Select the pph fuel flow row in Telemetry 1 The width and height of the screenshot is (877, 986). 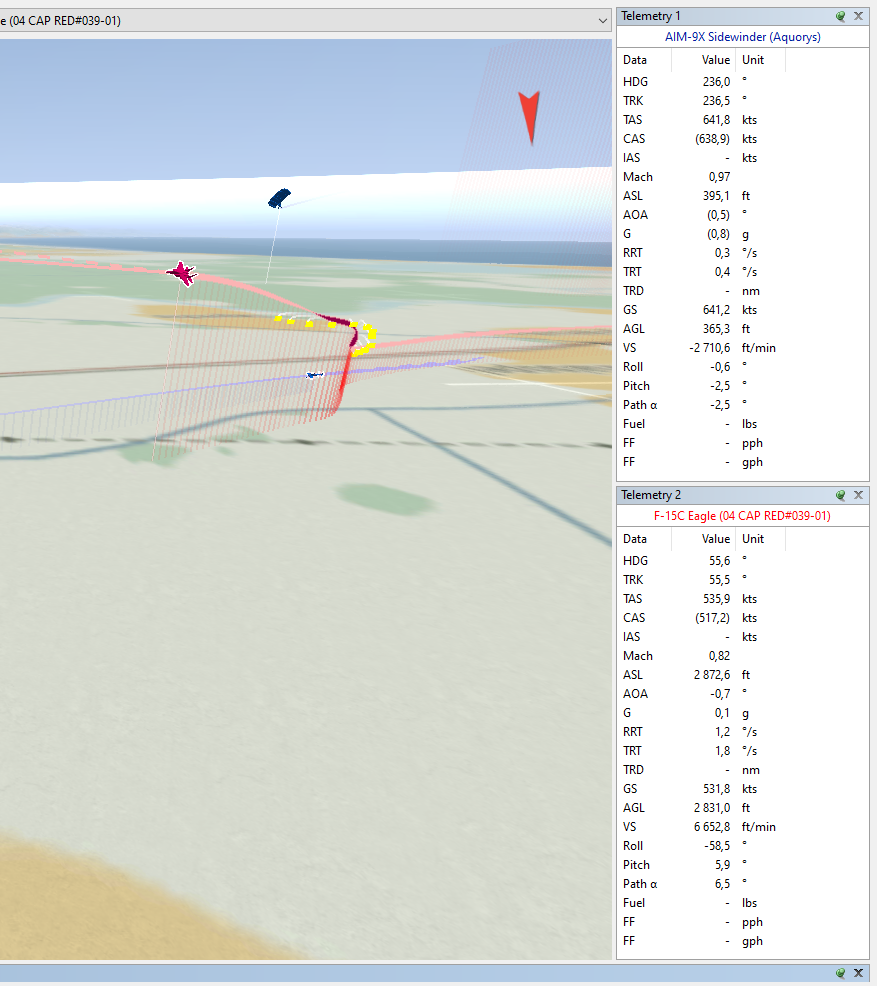click(742, 443)
